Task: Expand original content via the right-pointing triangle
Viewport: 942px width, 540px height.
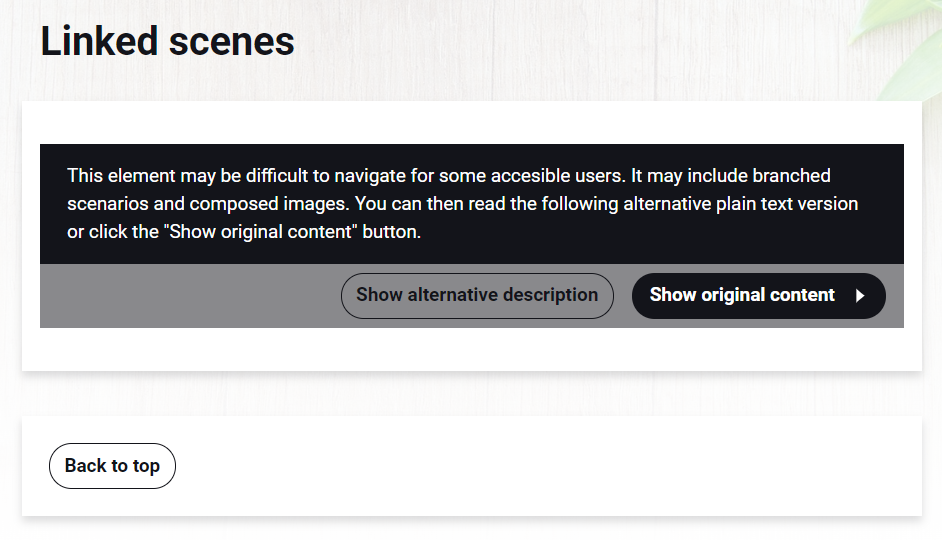Action: point(860,296)
